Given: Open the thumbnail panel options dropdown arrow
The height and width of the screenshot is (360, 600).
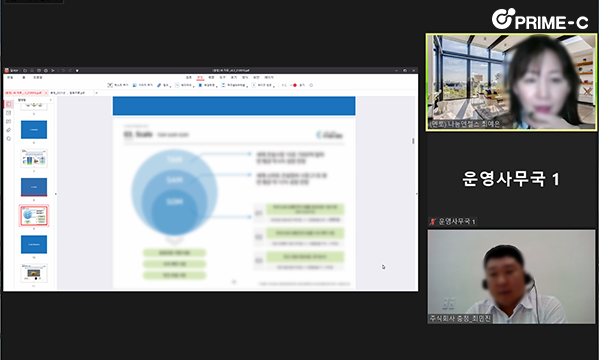Looking at the screenshot, I should pos(51,100).
